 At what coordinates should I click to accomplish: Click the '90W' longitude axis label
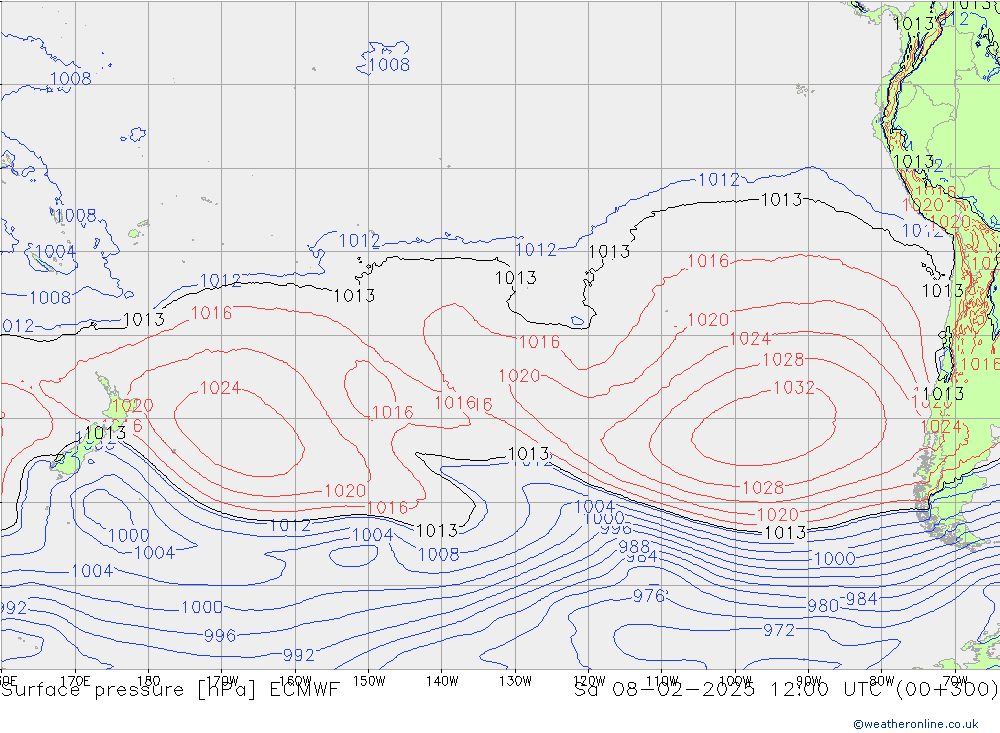pos(809,681)
